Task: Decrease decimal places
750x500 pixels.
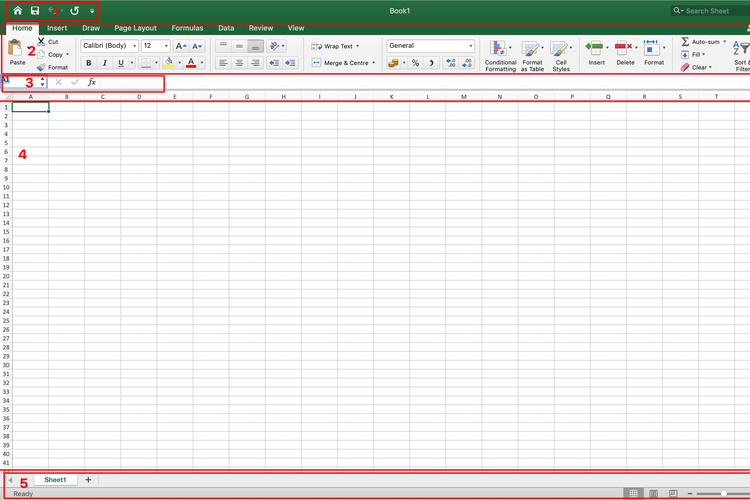Action: (467, 63)
